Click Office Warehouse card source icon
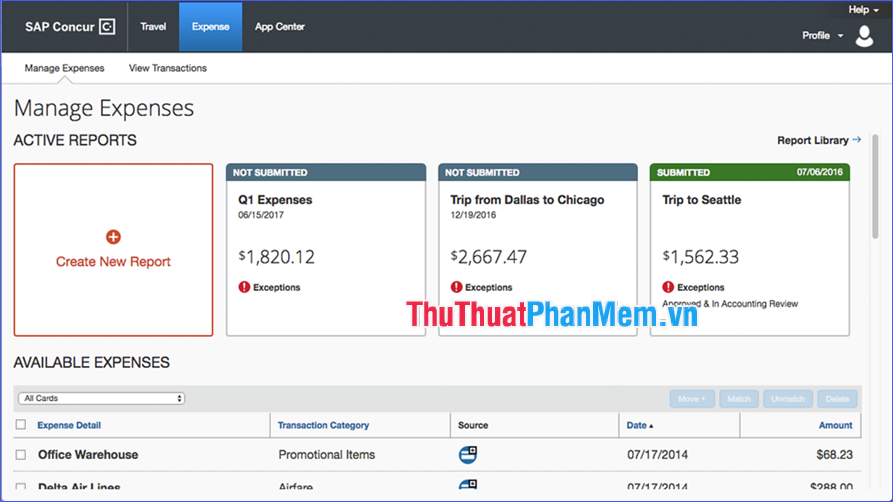The width and height of the screenshot is (893, 502). click(467, 454)
